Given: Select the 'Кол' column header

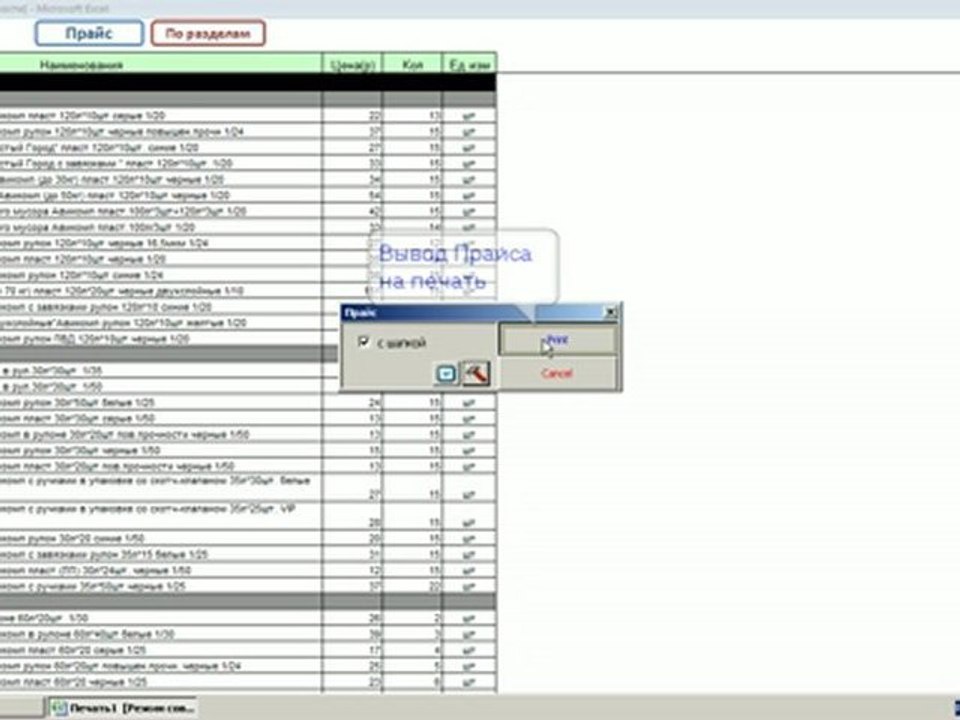Looking at the screenshot, I should click(413, 64).
